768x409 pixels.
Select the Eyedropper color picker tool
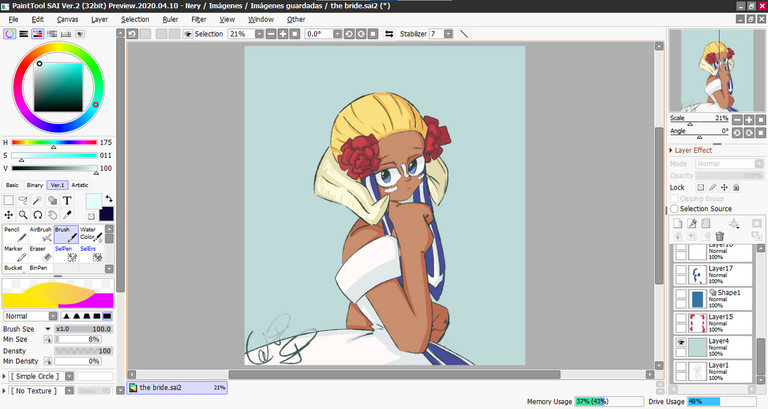67,215
